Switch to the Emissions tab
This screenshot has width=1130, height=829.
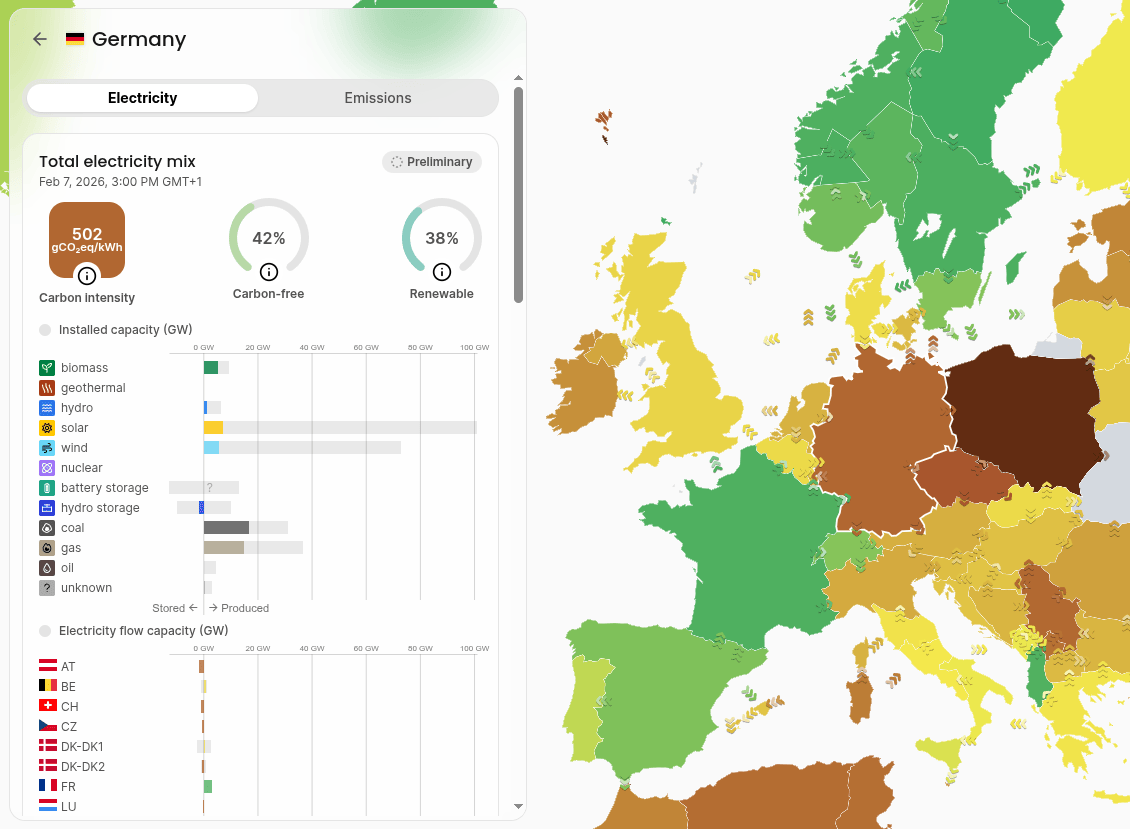pos(378,98)
